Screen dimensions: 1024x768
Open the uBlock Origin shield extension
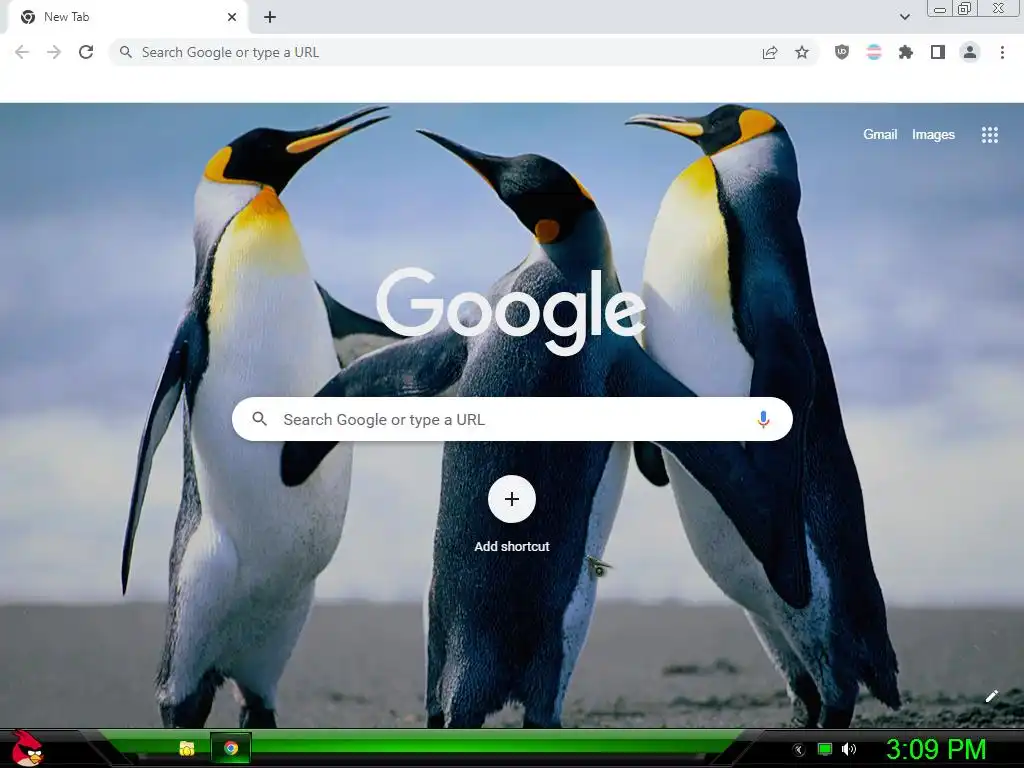click(842, 52)
